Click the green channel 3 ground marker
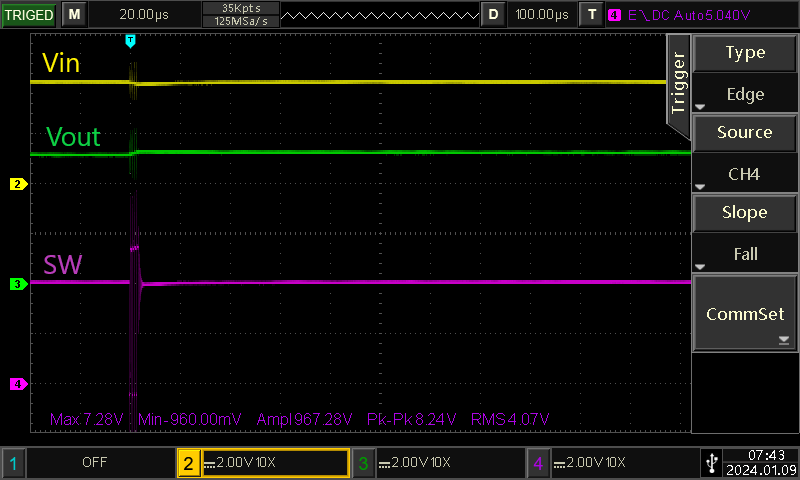Image resolution: width=800 pixels, height=480 pixels. 18,284
